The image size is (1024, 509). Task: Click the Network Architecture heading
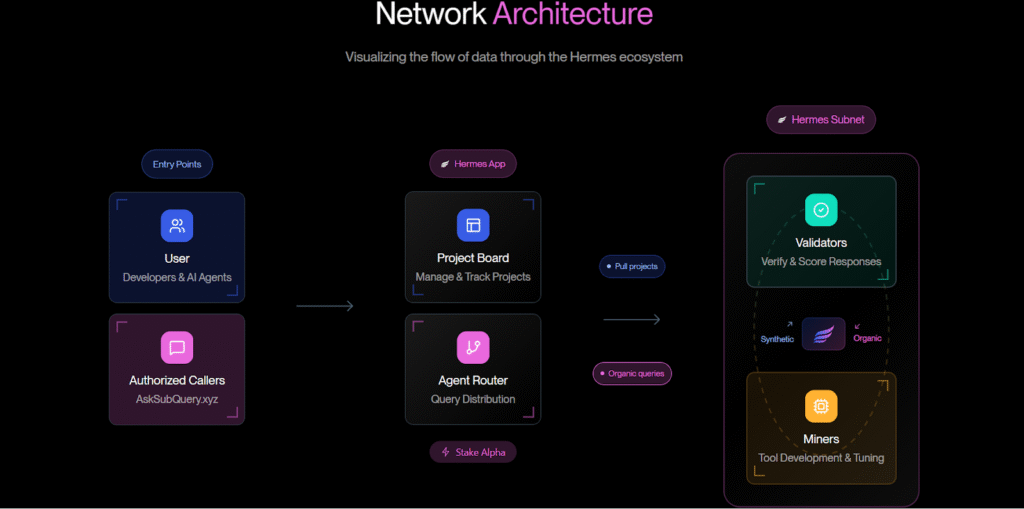513,15
